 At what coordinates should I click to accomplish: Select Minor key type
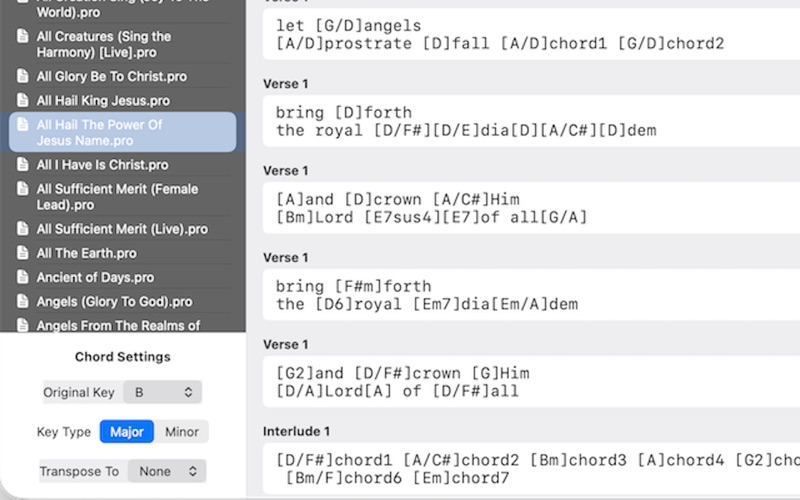182,432
